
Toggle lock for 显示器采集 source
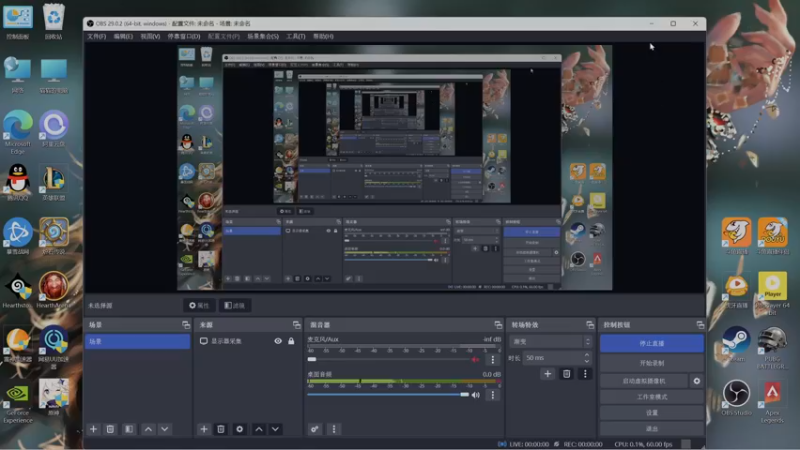tap(291, 341)
